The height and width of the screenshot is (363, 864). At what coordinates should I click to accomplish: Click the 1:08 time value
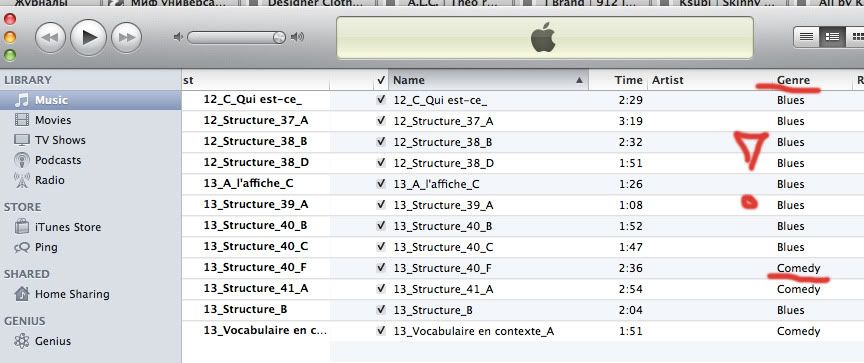coord(632,205)
